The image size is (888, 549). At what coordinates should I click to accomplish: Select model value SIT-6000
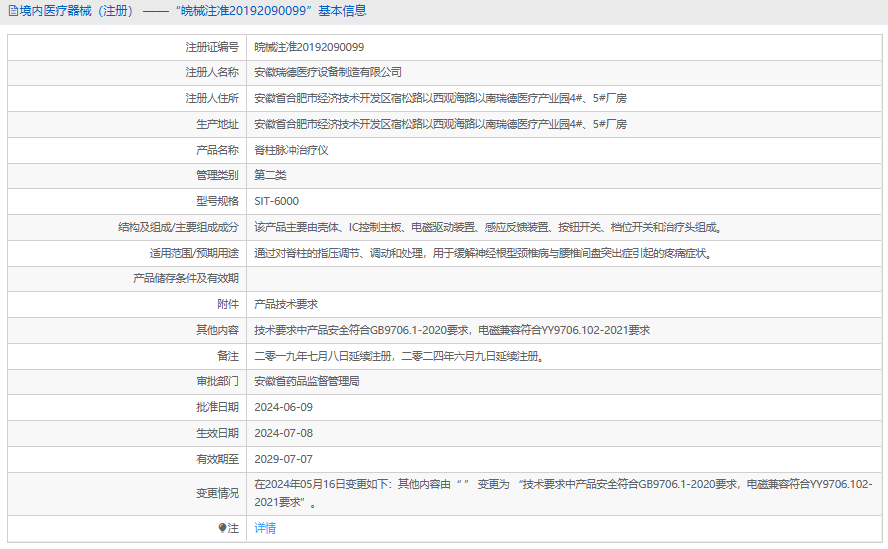276,201
